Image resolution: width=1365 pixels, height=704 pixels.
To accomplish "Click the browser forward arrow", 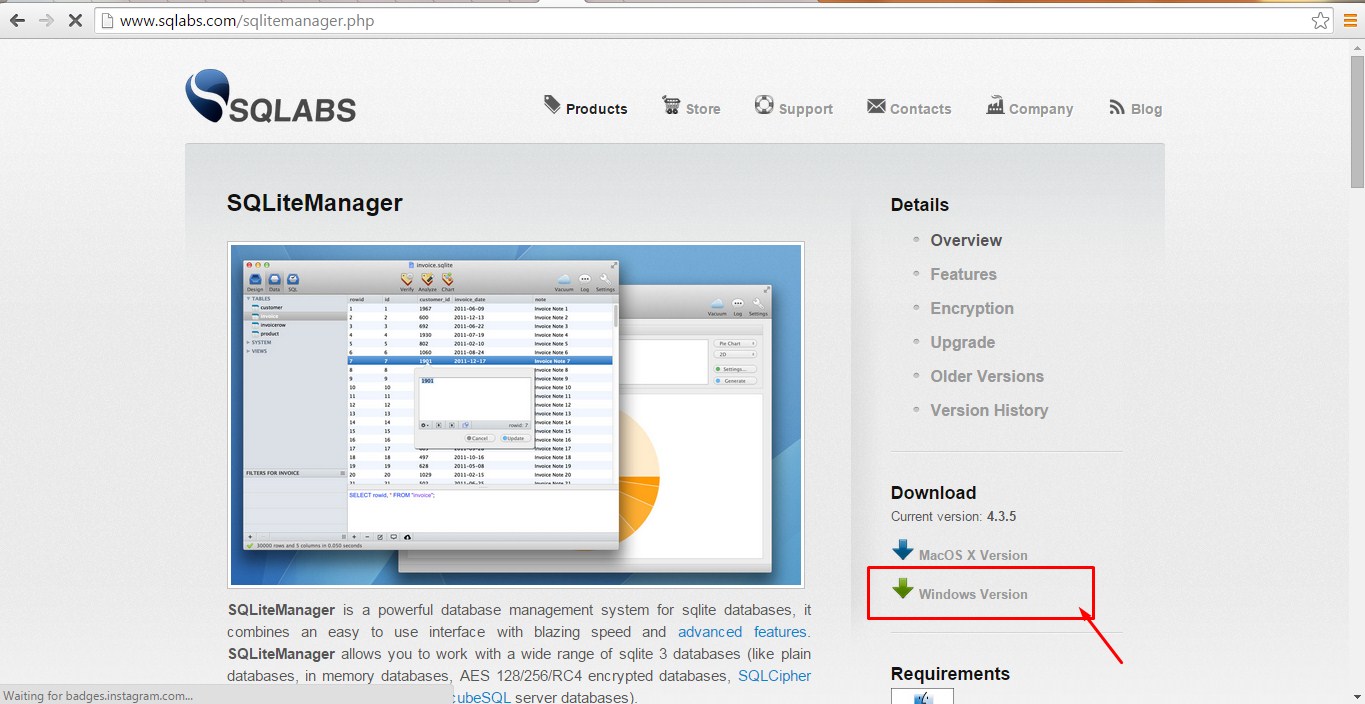I will (46, 20).
